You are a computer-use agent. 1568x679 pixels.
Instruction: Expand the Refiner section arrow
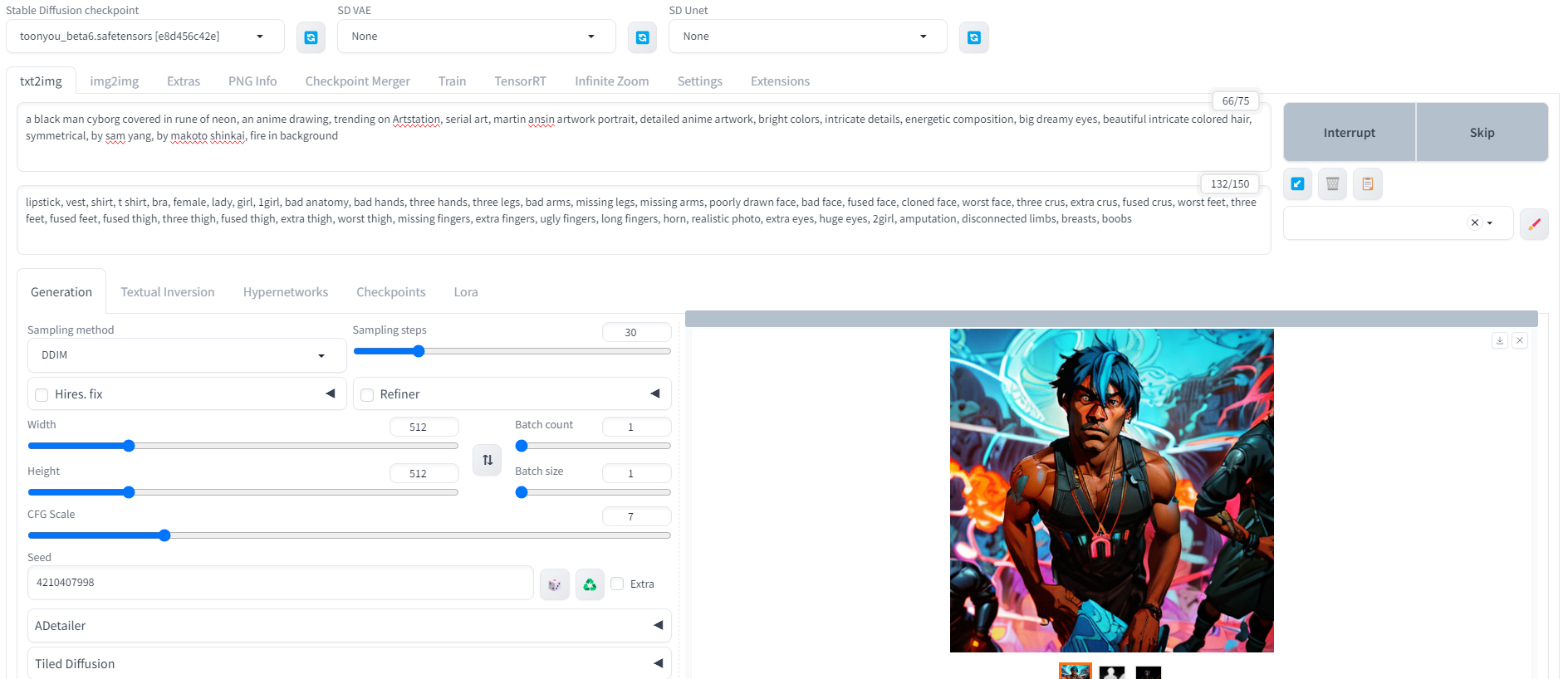click(x=655, y=393)
